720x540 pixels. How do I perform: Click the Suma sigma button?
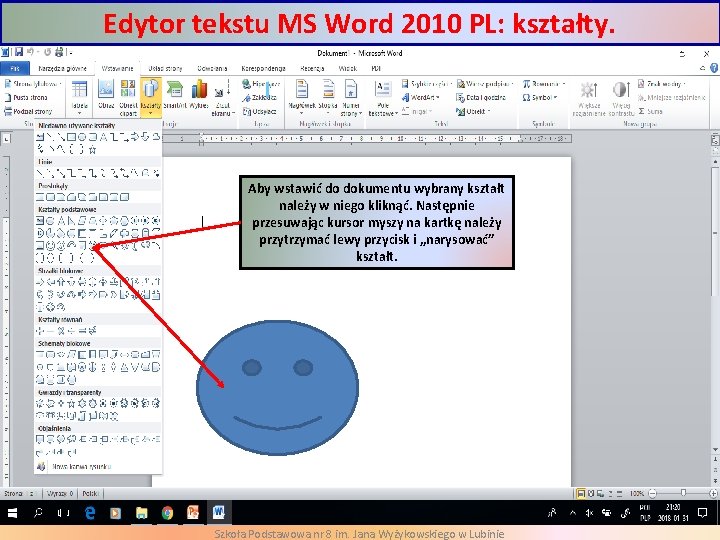(x=650, y=111)
